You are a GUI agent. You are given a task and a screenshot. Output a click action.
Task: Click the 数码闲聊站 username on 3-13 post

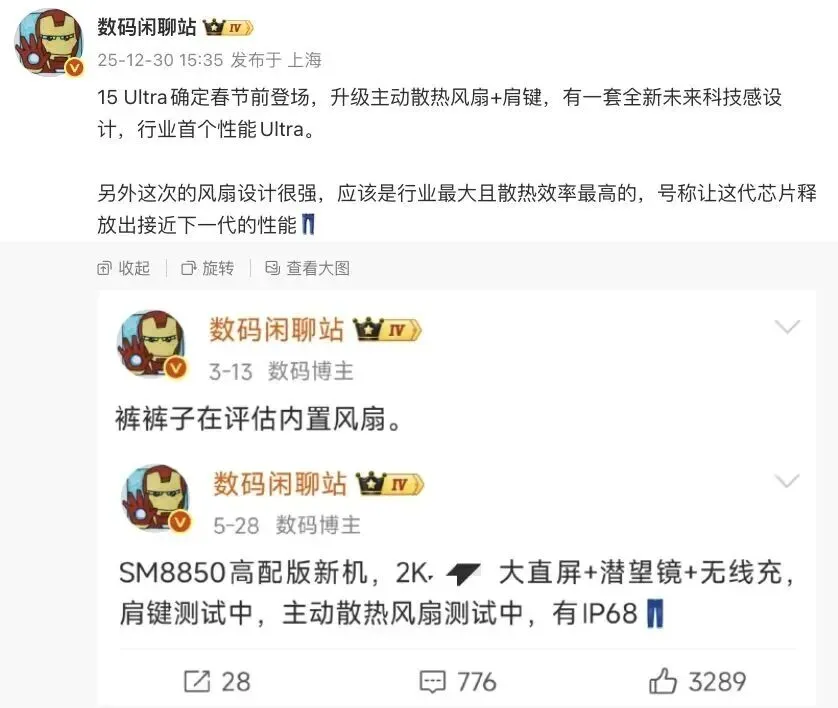276,329
